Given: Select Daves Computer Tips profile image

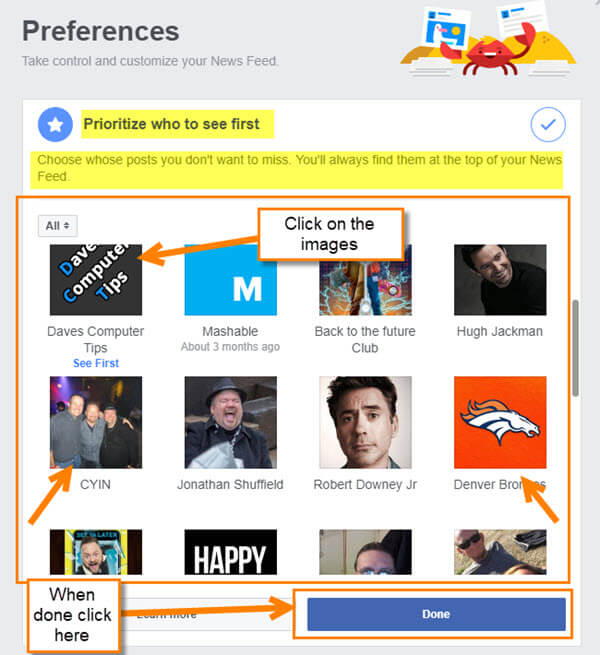Looking at the screenshot, I should (x=96, y=279).
